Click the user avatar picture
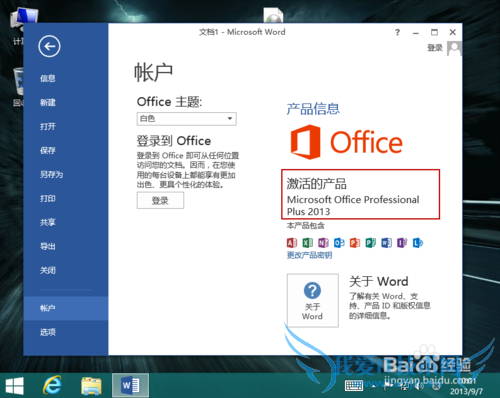This screenshot has height=398, width=500. point(454,49)
